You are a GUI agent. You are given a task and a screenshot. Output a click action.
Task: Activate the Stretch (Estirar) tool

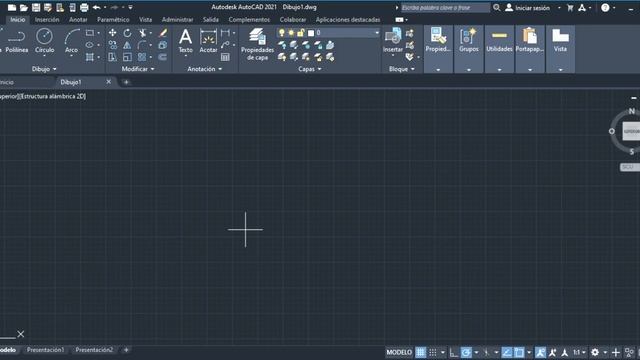click(x=112, y=57)
